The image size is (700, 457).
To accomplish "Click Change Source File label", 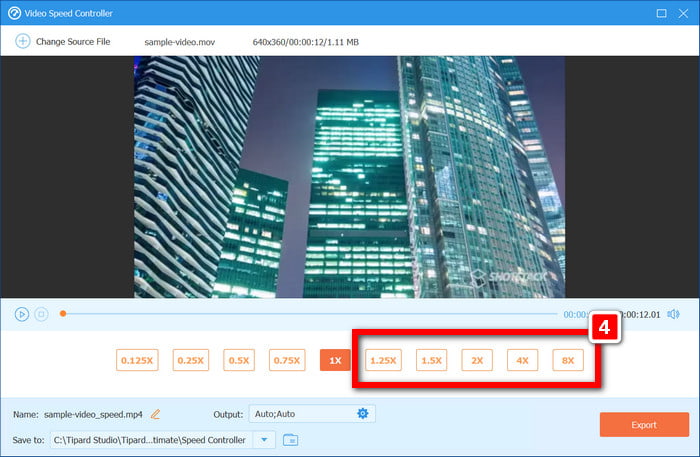I will coord(73,42).
